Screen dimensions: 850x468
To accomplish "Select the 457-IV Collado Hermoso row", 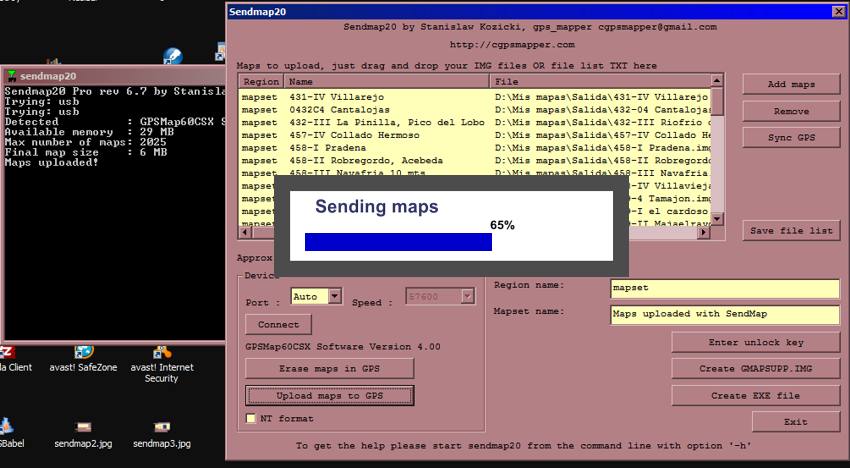I will 474,135.
